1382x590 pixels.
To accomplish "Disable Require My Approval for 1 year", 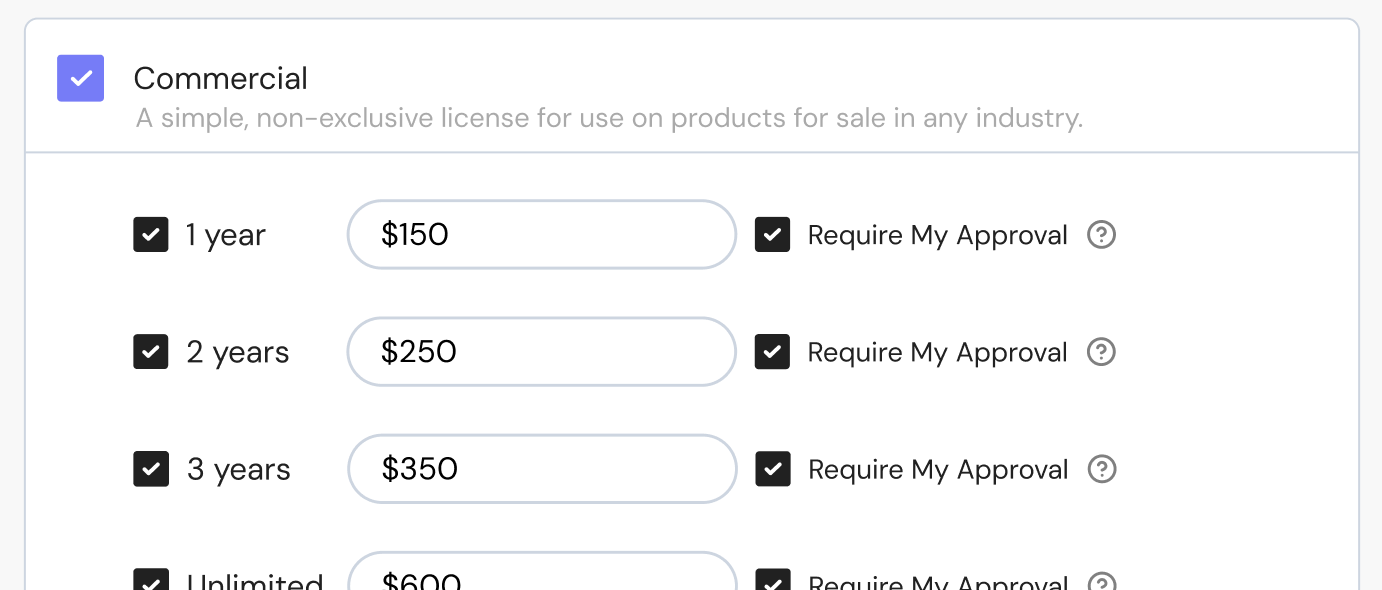I will click(773, 235).
